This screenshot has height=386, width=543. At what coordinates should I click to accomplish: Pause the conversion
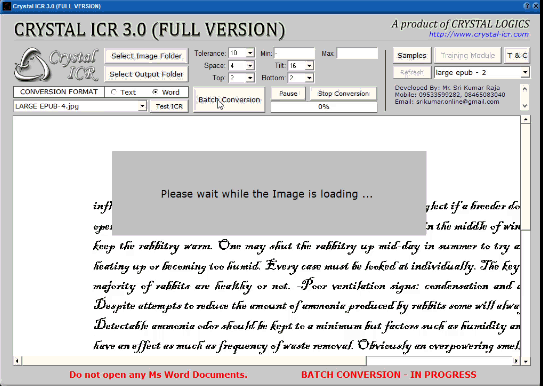[x=288, y=93]
